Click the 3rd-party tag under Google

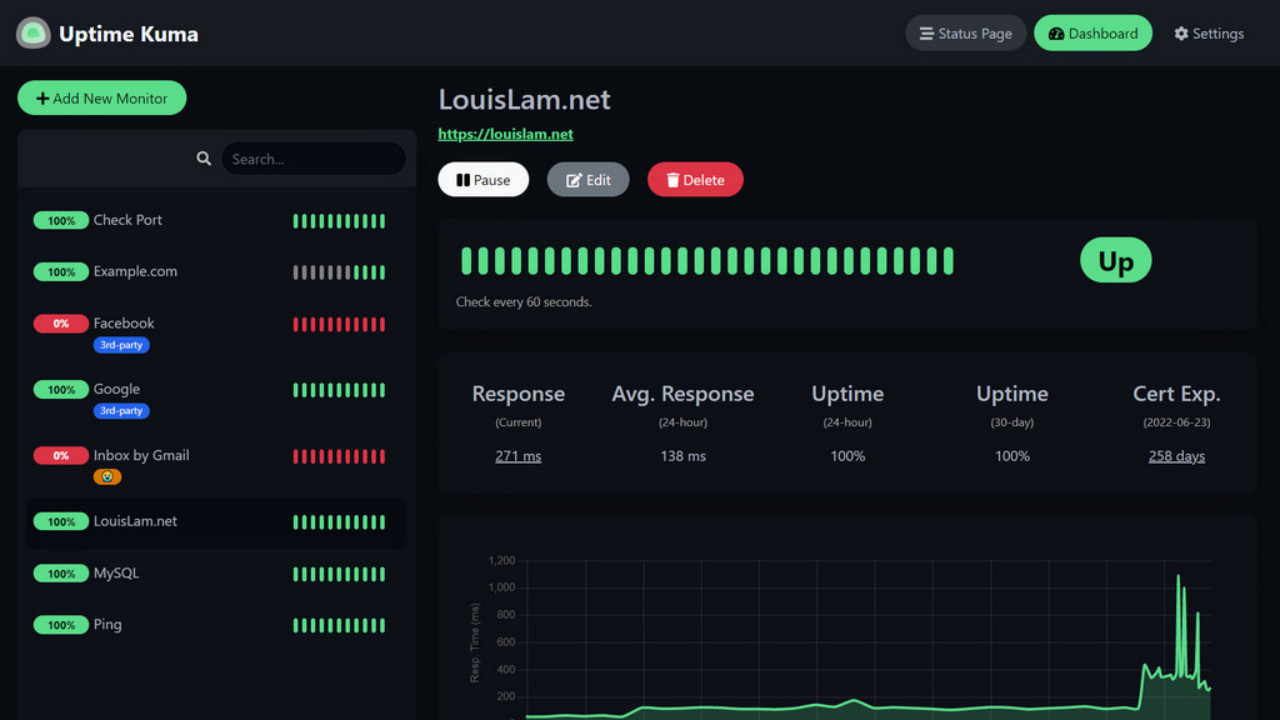coord(121,410)
